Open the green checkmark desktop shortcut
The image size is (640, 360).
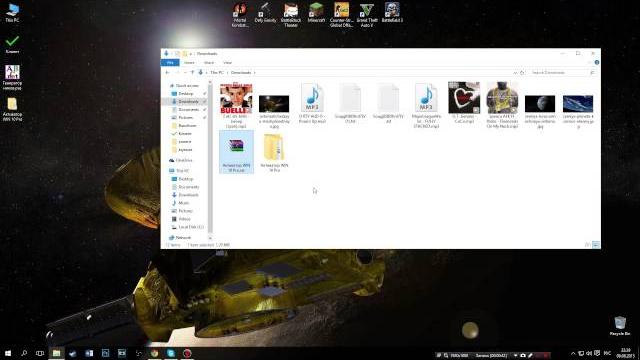click(x=12, y=44)
